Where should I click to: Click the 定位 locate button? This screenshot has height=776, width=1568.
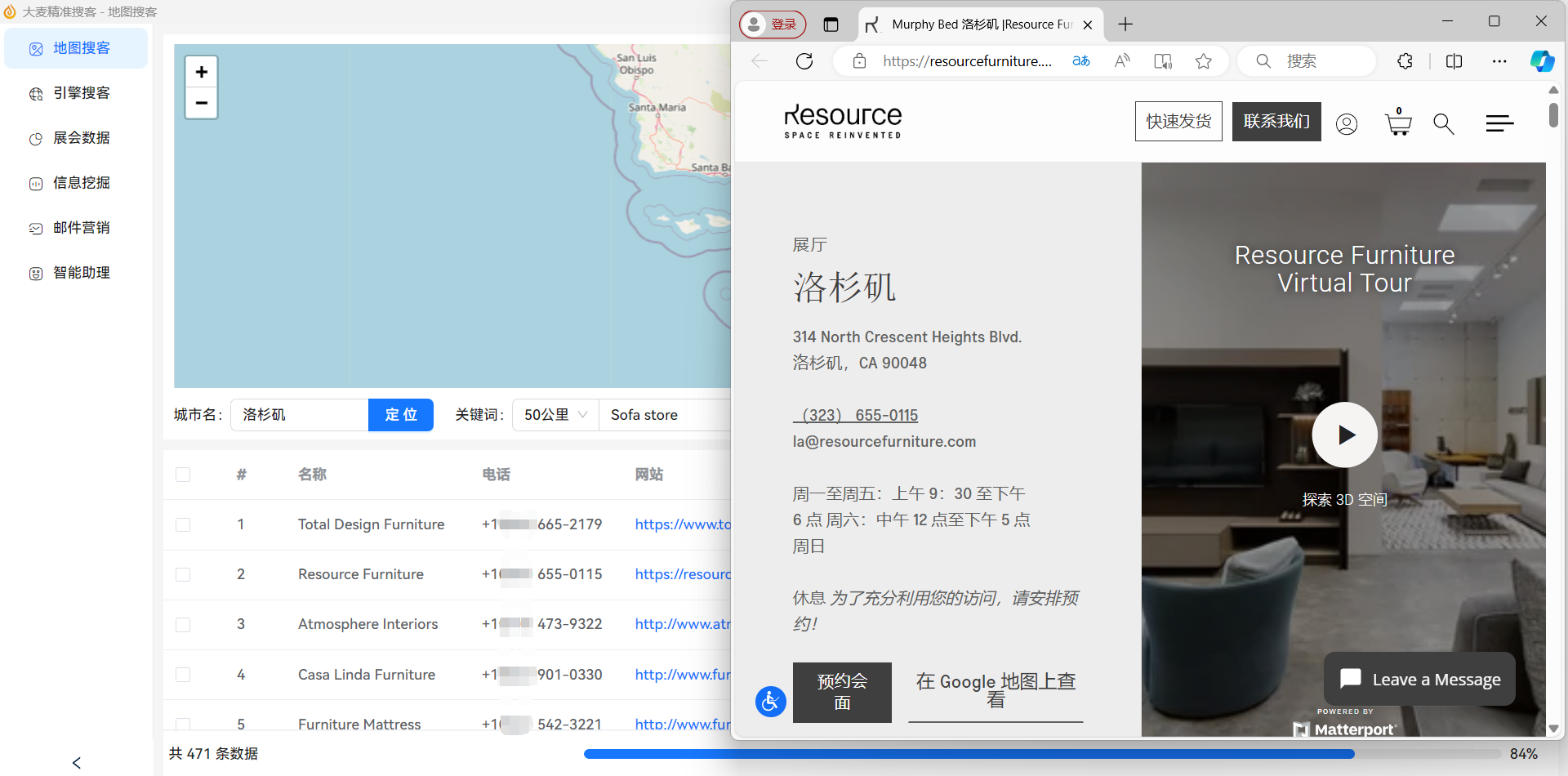[x=401, y=415]
